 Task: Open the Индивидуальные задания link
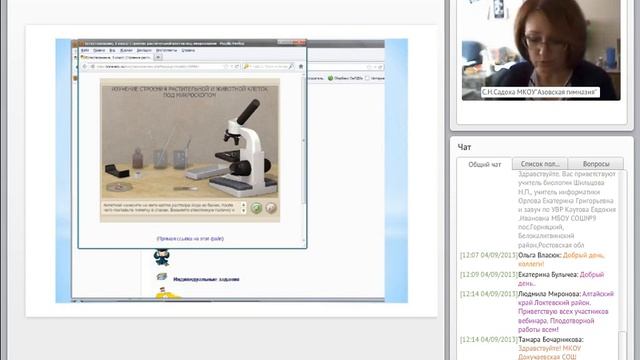[206, 279]
